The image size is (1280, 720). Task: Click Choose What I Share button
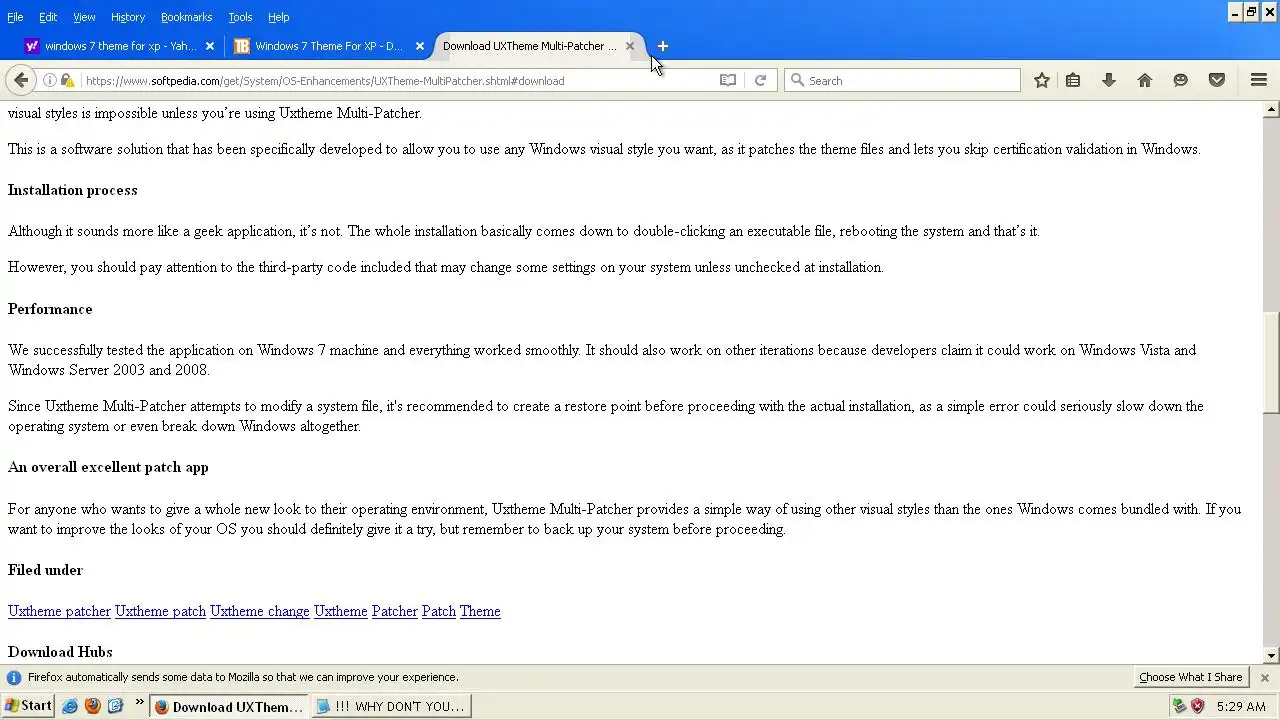coord(1191,677)
